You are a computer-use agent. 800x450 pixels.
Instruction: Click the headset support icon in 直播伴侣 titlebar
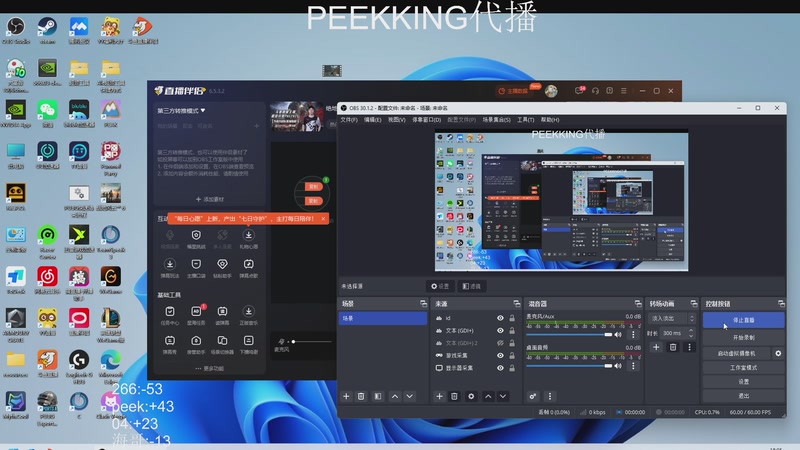[595, 91]
